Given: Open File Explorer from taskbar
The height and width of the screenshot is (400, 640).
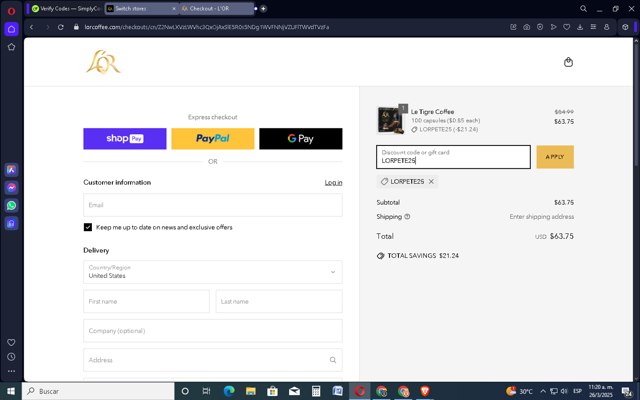Looking at the screenshot, I should click(x=251, y=391).
